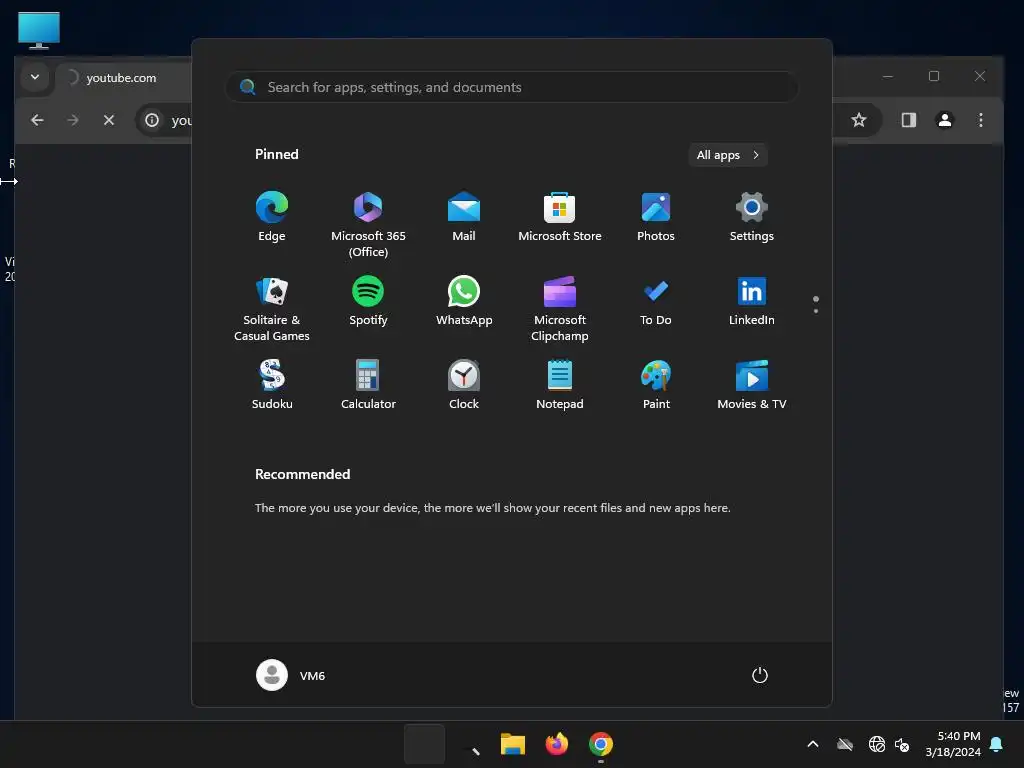Open Chrome tab search dropdown

coord(35,77)
